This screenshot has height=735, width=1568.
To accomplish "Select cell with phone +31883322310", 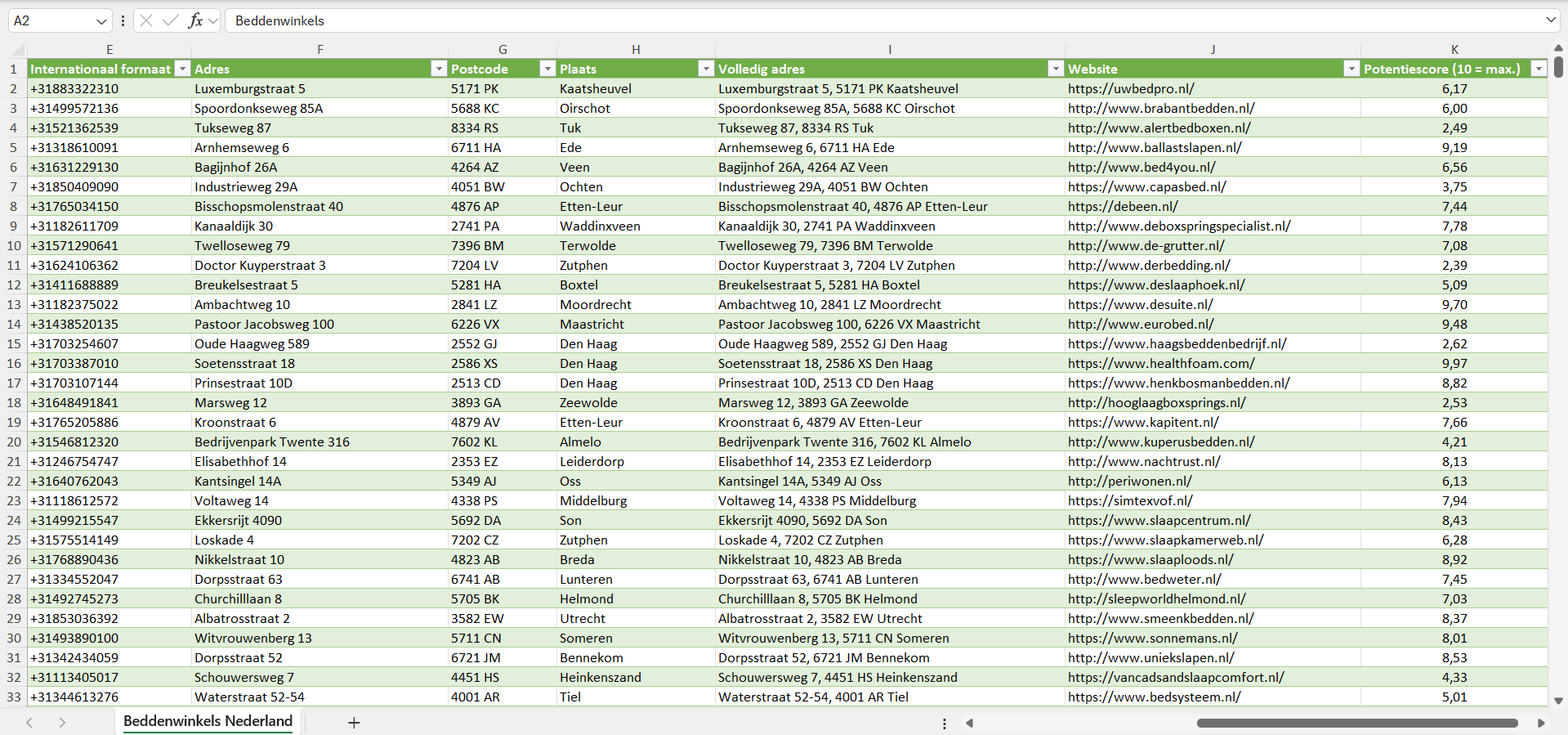I will pyautogui.click(x=109, y=88).
